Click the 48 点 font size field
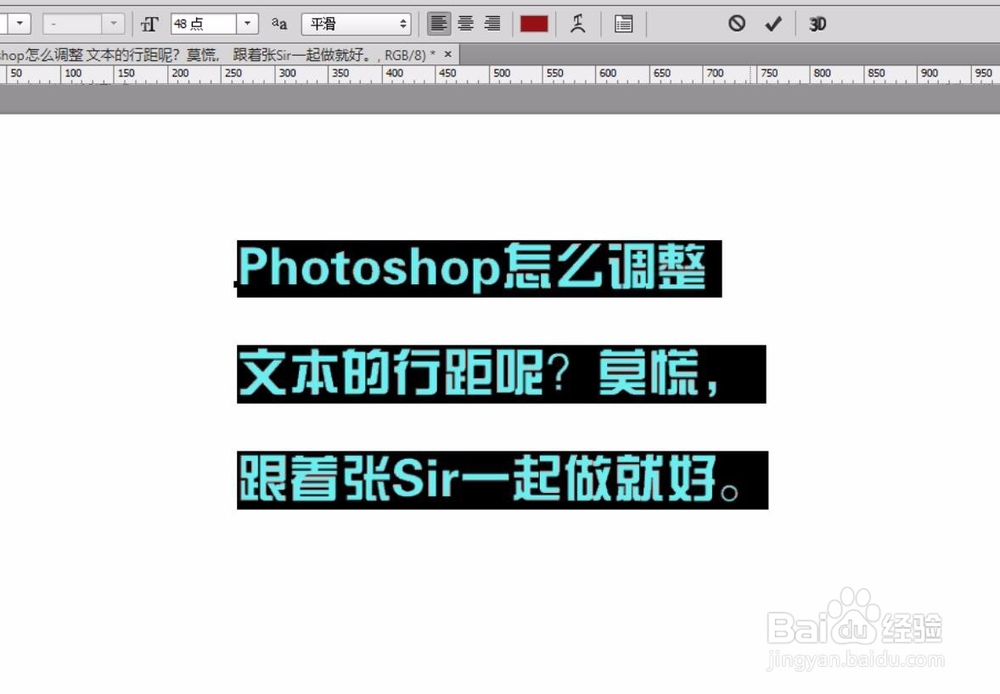This screenshot has width=1000, height=694. pyautogui.click(x=203, y=24)
